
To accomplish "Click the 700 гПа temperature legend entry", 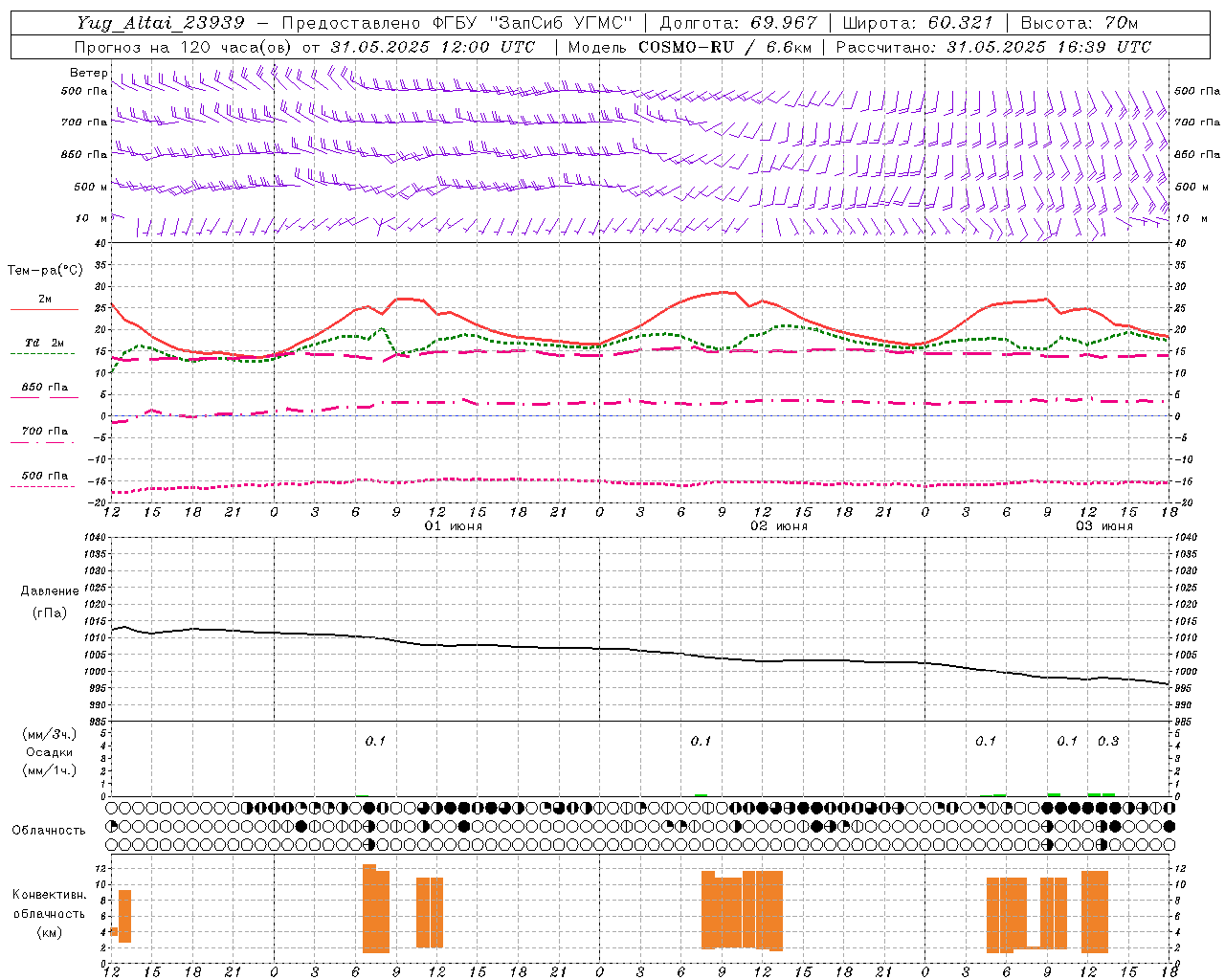I will tap(45, 432).
